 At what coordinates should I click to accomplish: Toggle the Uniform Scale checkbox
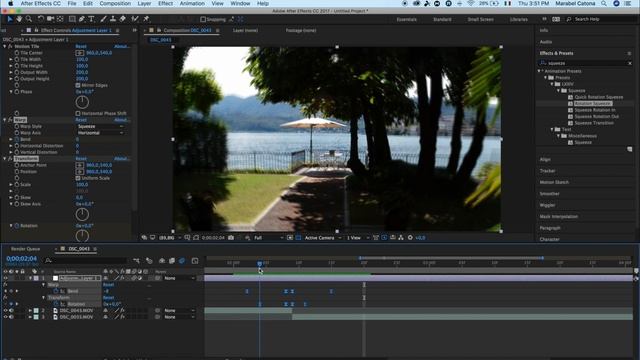[78, 178]
